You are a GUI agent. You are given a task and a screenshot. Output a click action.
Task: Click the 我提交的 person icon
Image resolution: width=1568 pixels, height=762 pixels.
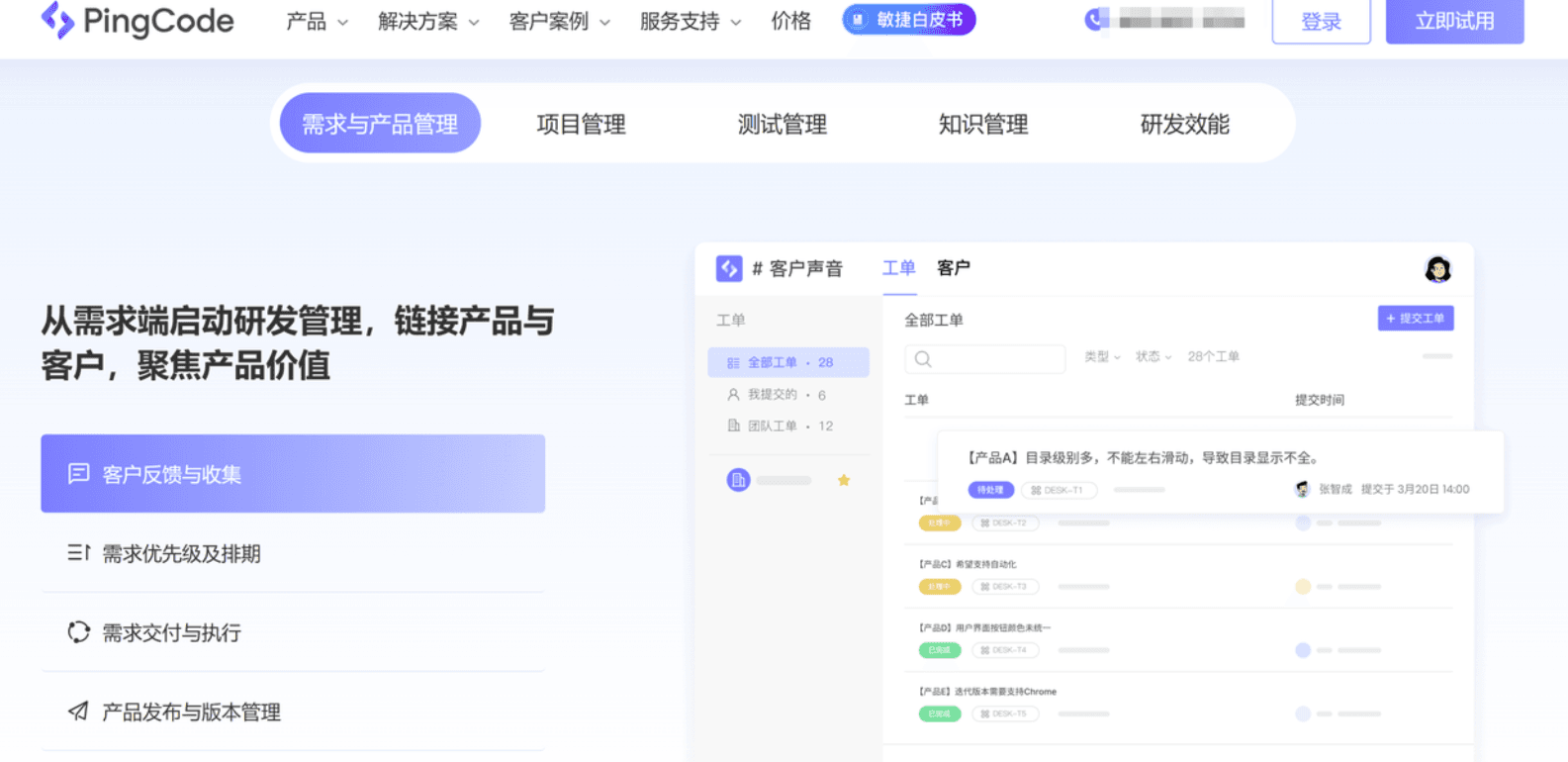coord(733,395)
